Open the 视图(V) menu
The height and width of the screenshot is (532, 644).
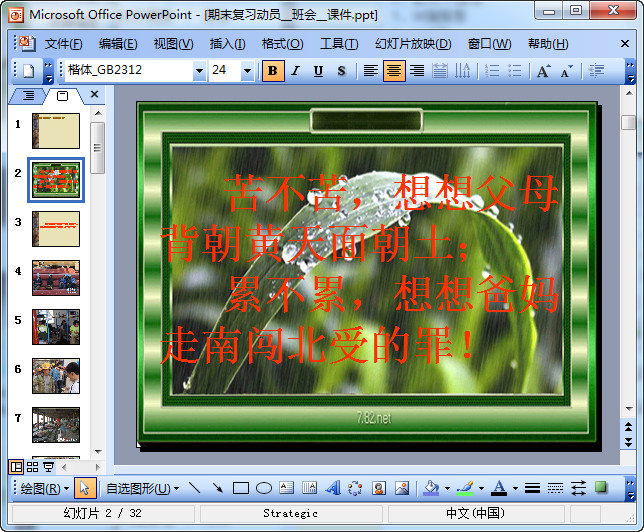point(173,44)
